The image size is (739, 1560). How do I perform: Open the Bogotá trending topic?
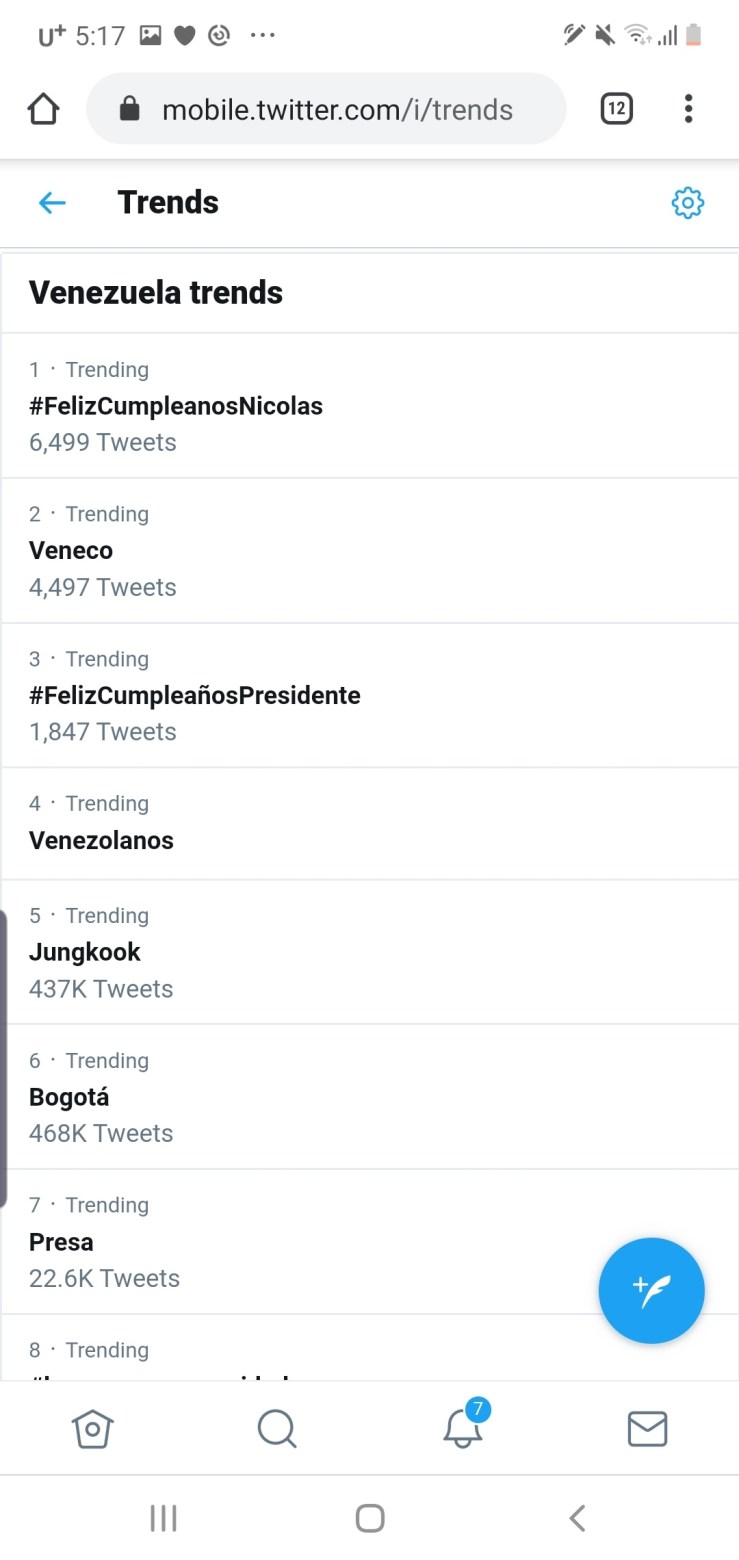69,1097
